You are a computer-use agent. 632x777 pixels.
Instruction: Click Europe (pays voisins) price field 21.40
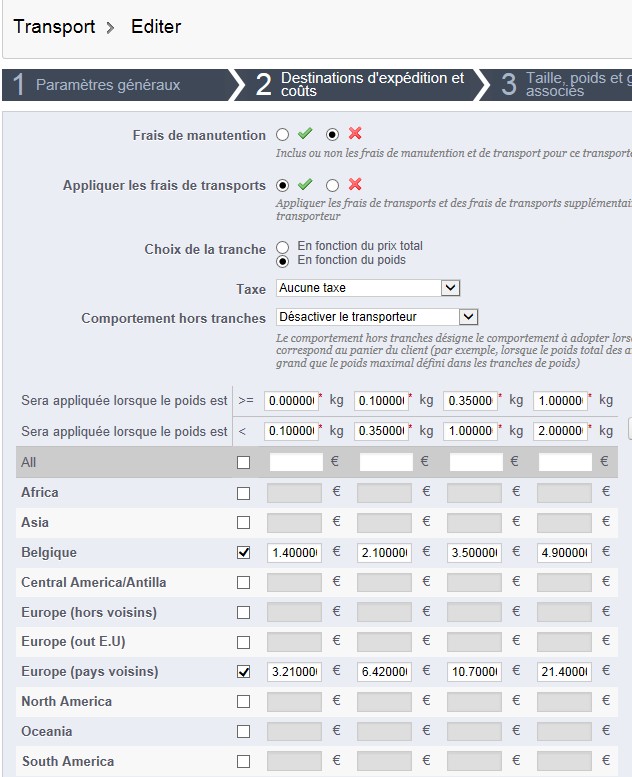pos(564,672)
